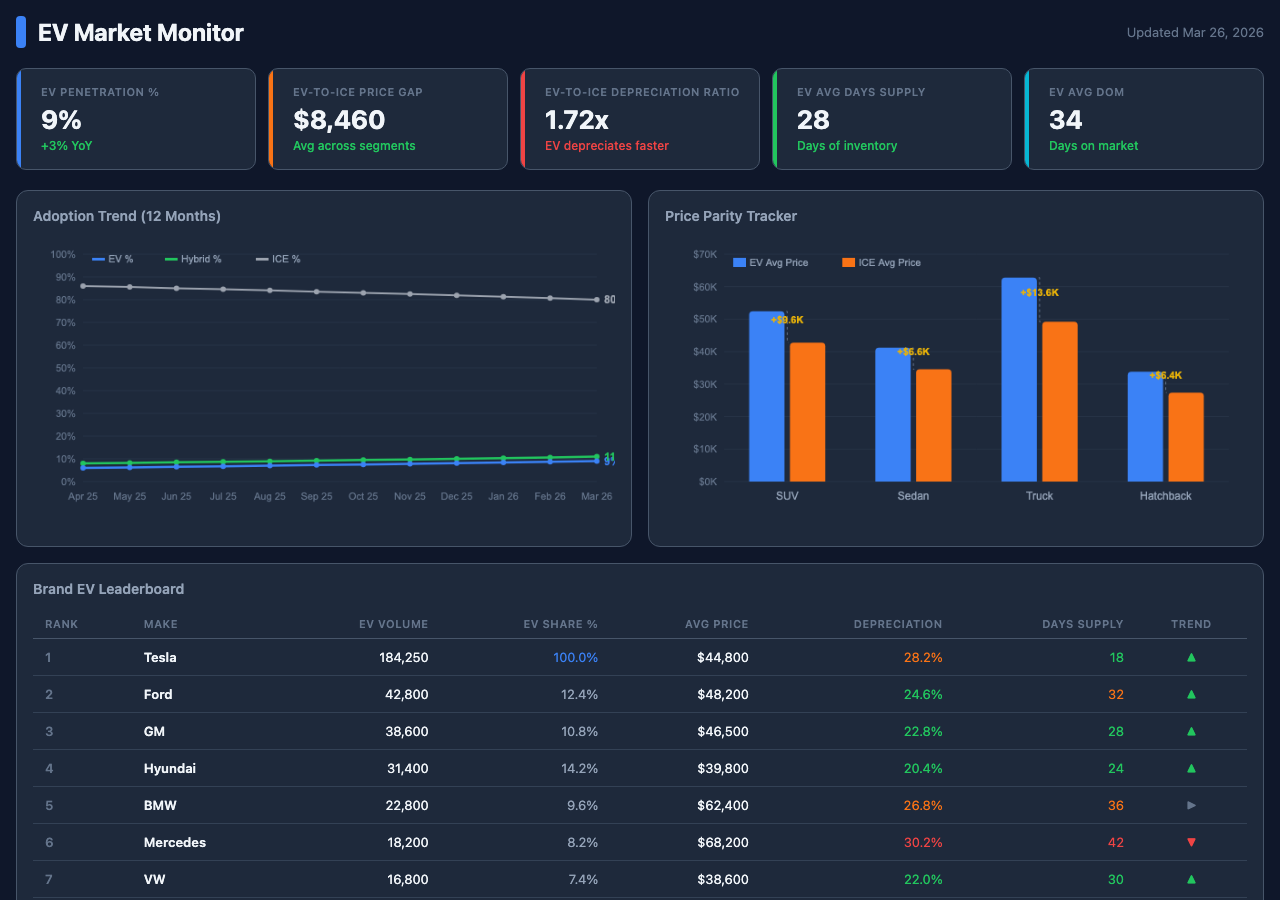Click GM's up trend arrow
1280x900 pixels.
coord(1191,732)
